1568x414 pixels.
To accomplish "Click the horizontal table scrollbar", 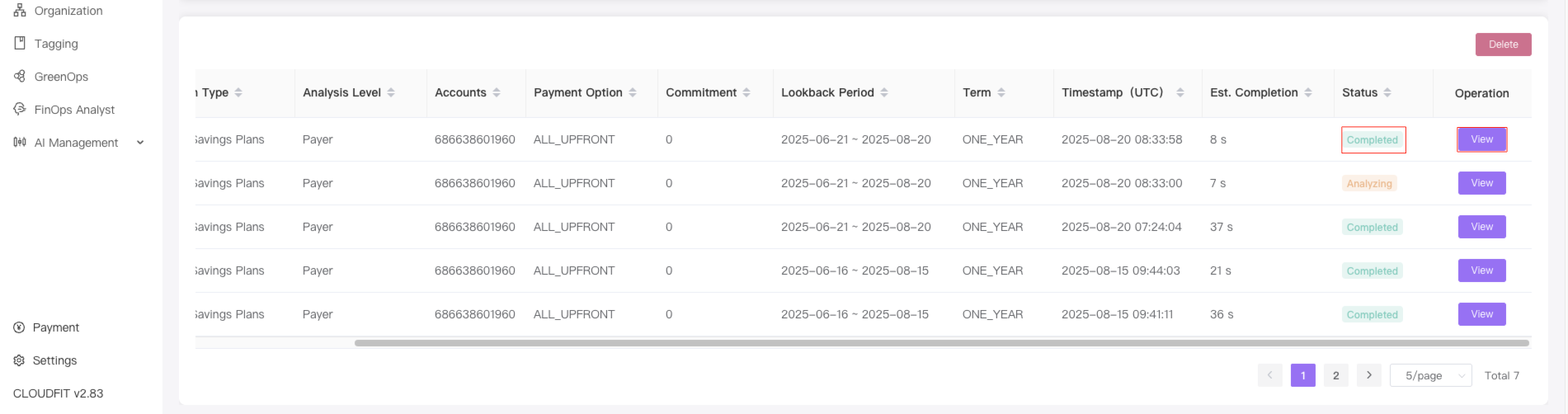I will pyautogui.click(x=942, y=343).
